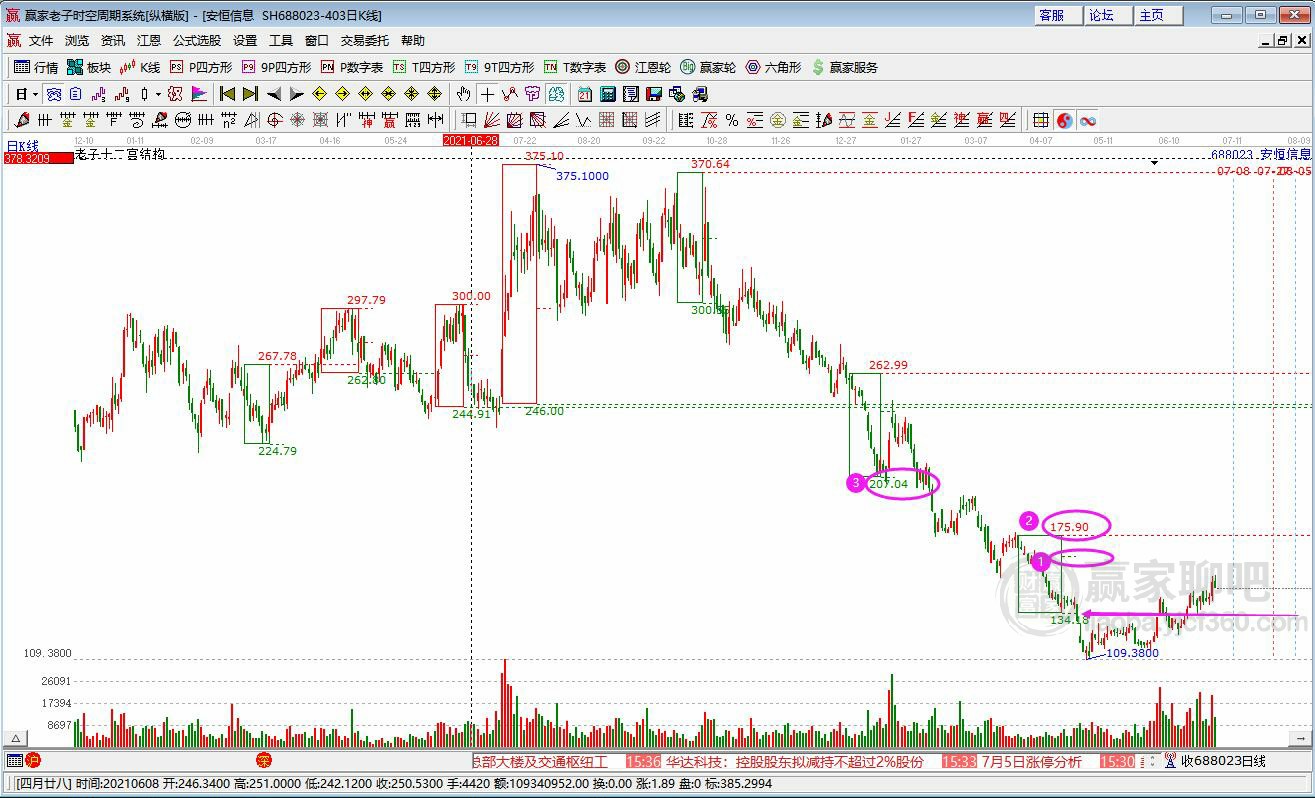
Task: Click the red flag chart icon
Action: click(x=199, y=94)
